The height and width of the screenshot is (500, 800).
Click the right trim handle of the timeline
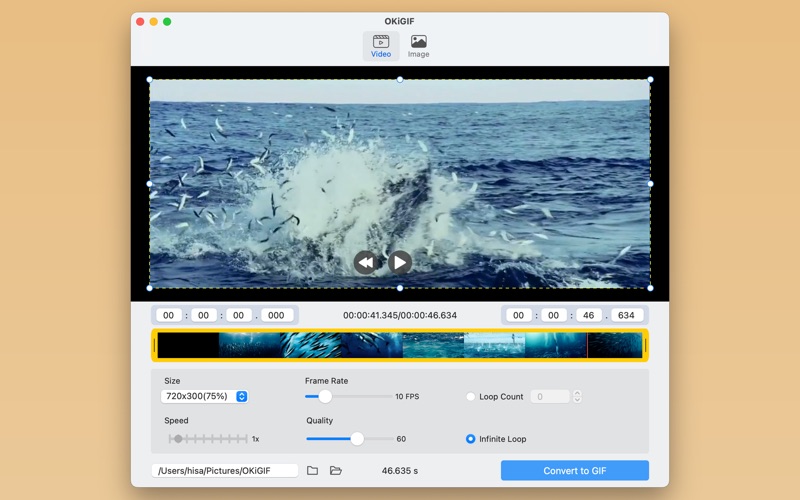(x=645, y=345)
